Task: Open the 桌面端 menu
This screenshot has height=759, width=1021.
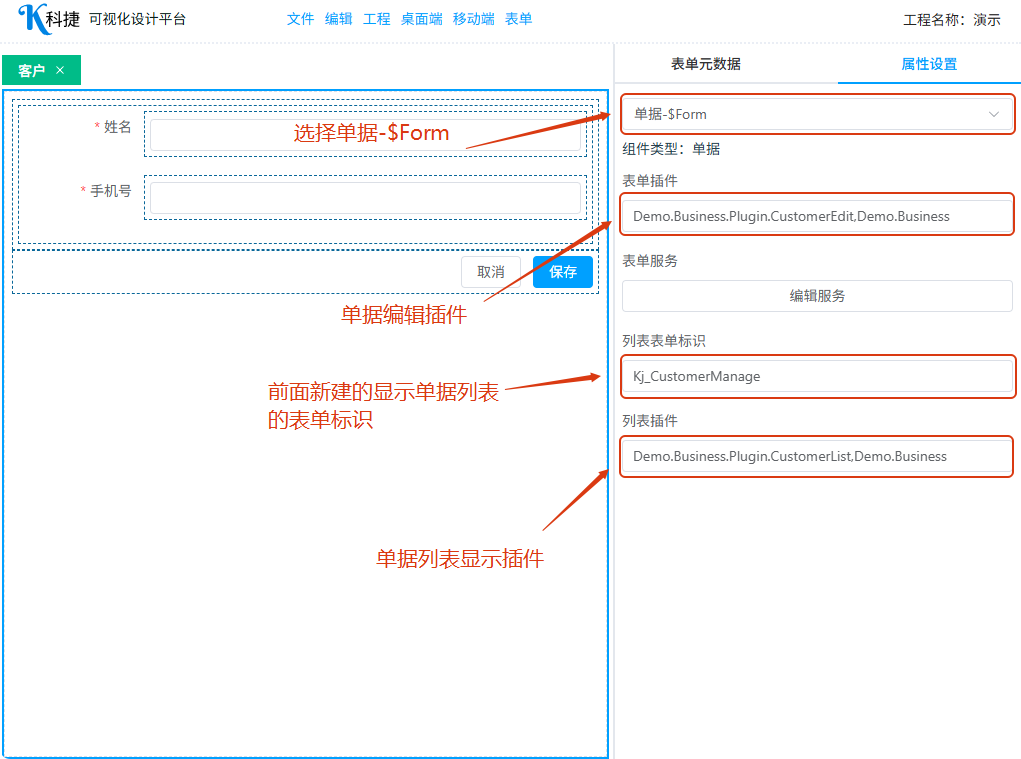Action: [421, 19]
